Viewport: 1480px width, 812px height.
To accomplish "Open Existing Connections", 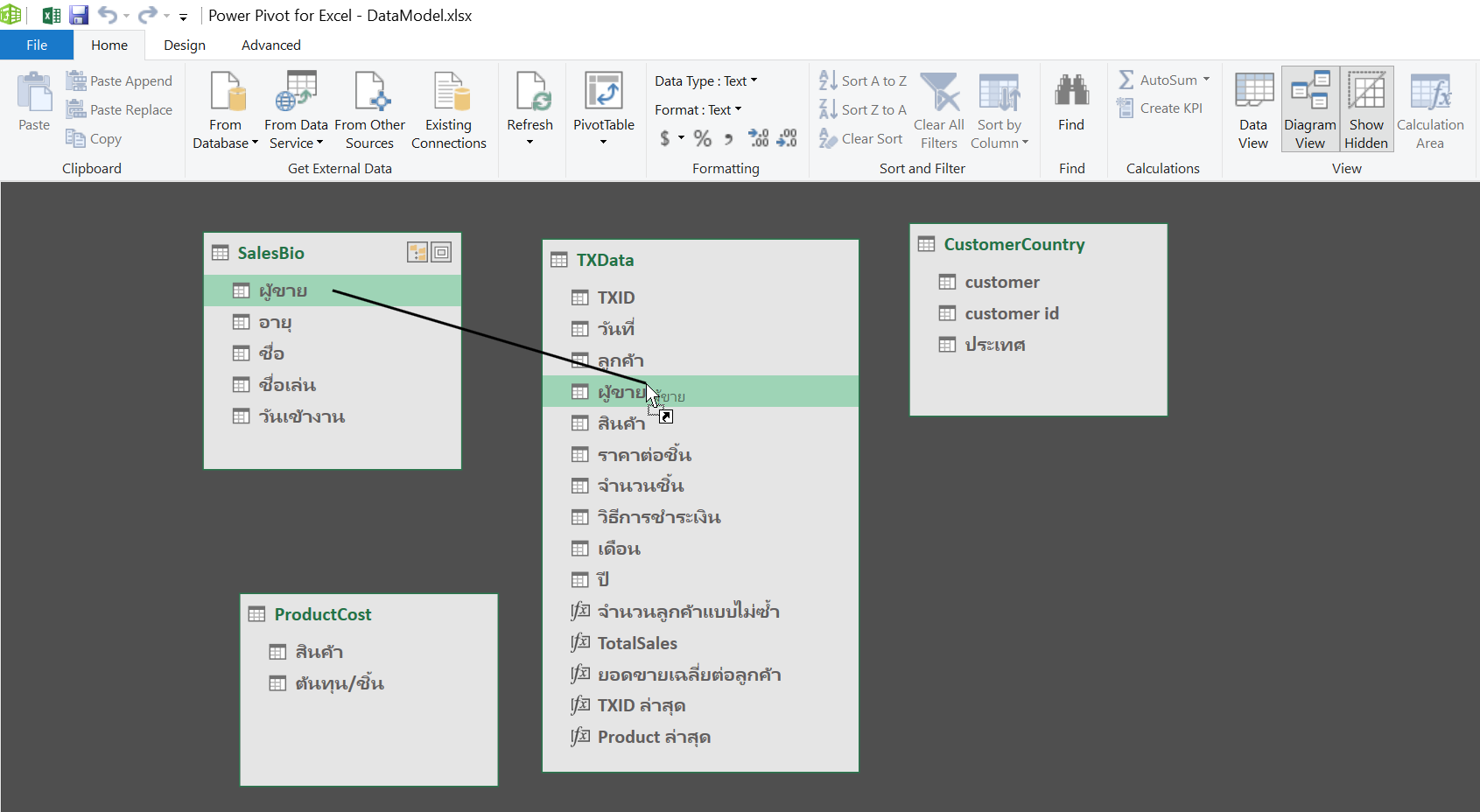I will [449, 108].
